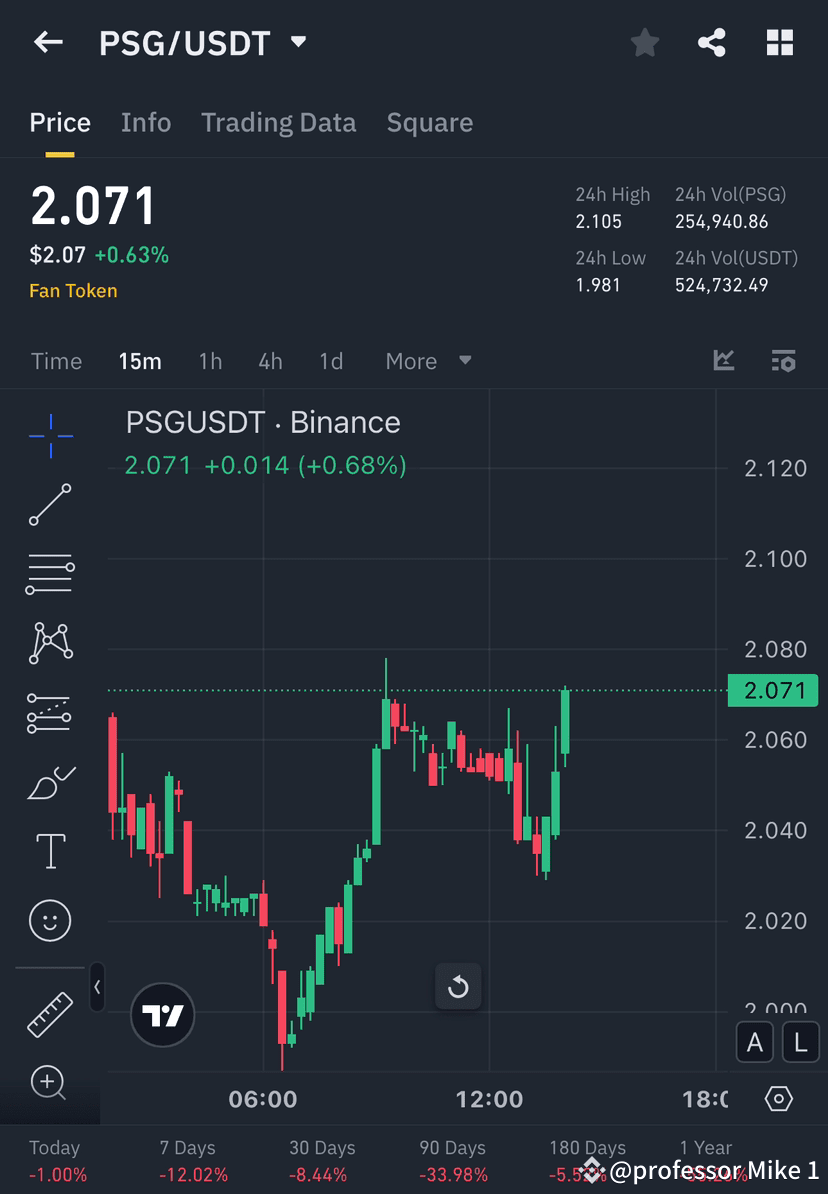828x1194 pixels.
Task: Toggle auto scale with the A button
Action: coord(755,1042)
